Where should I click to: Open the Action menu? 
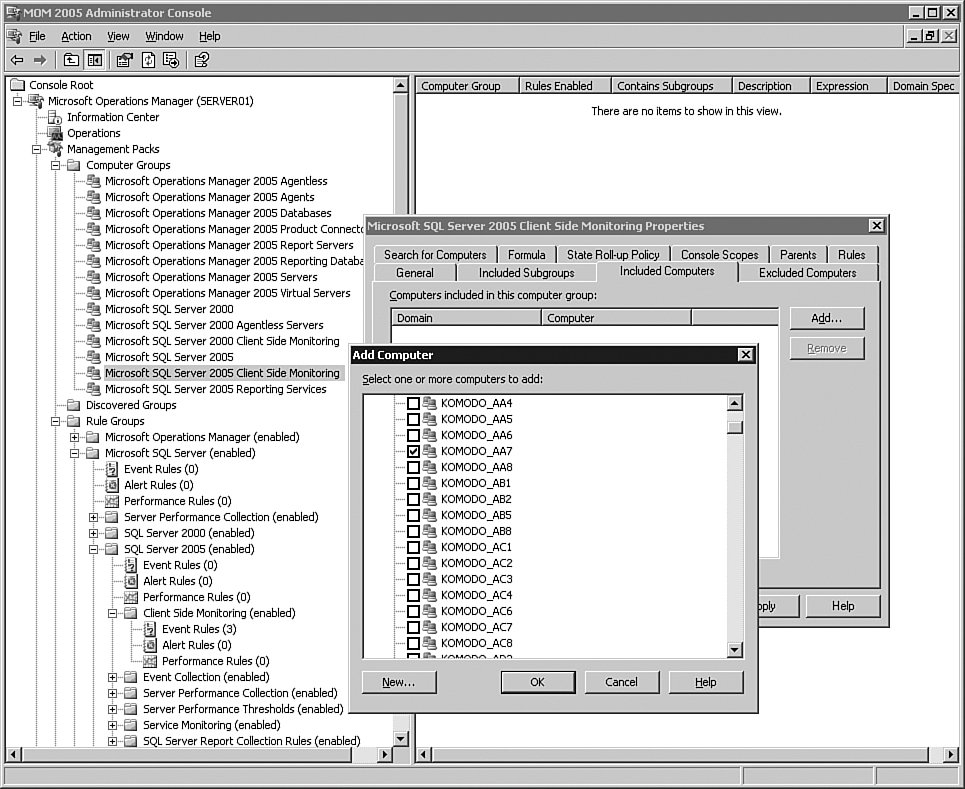point(76,36)
